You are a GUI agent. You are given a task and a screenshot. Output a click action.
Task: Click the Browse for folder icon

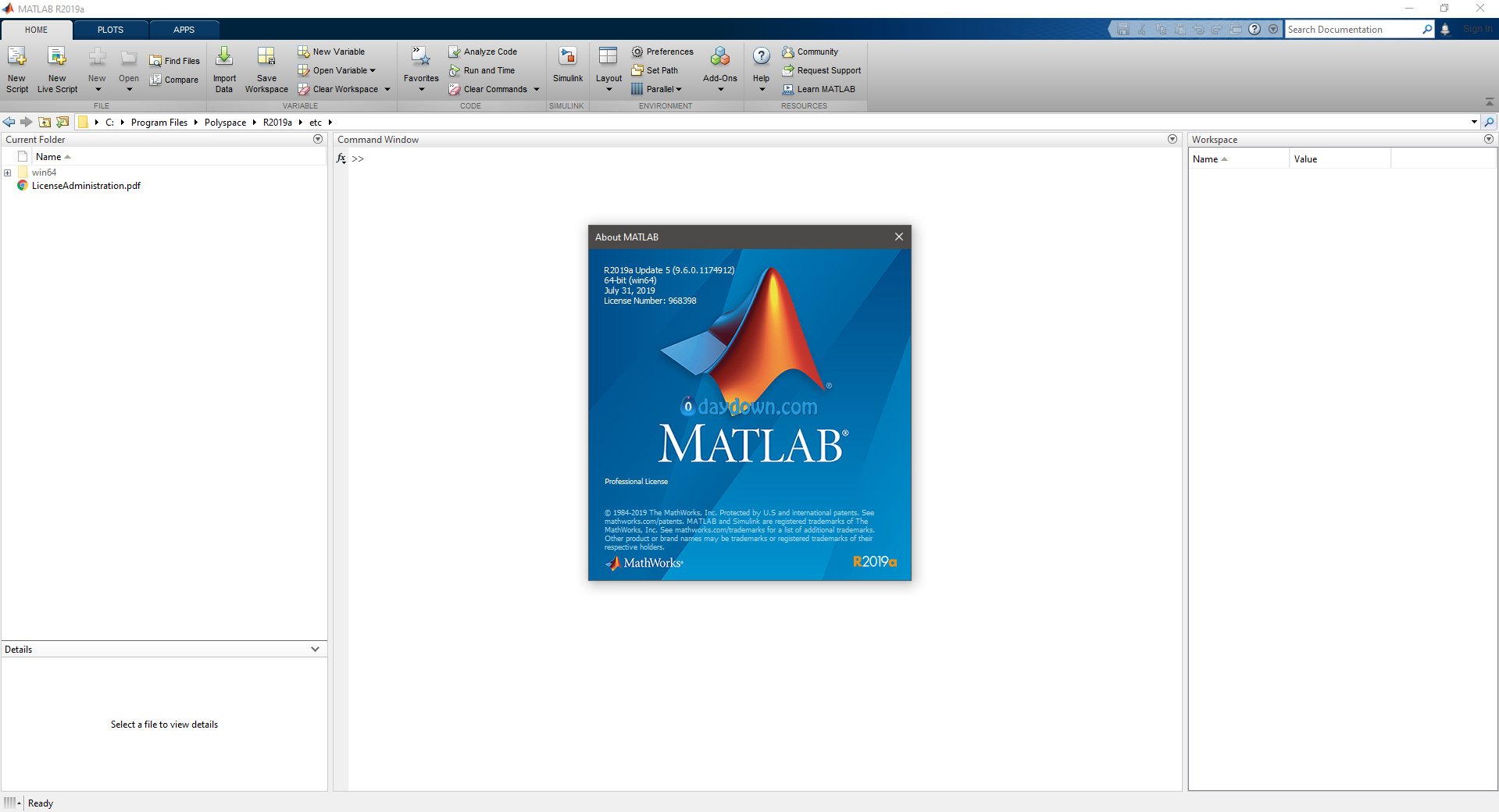point(62,122)
